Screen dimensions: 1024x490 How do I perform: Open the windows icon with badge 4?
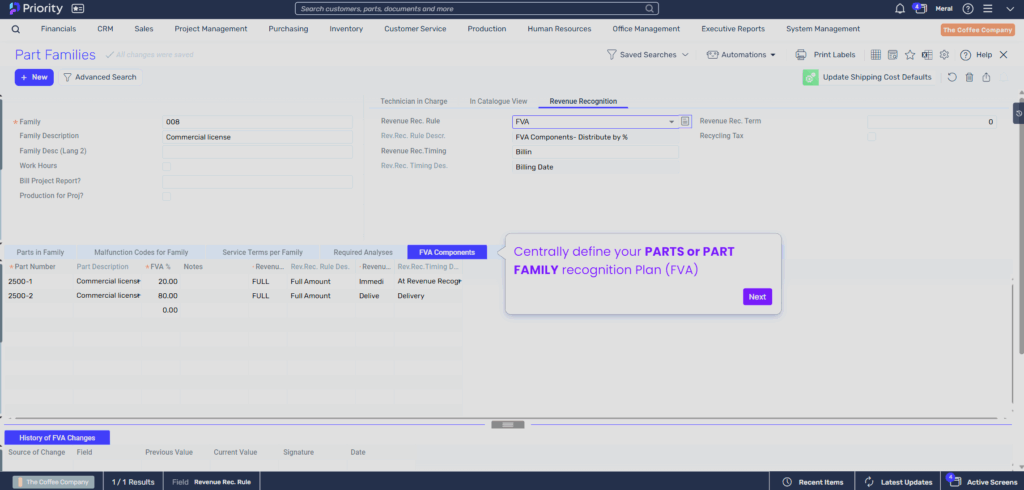pyautogui.click(x=920, y=8)
